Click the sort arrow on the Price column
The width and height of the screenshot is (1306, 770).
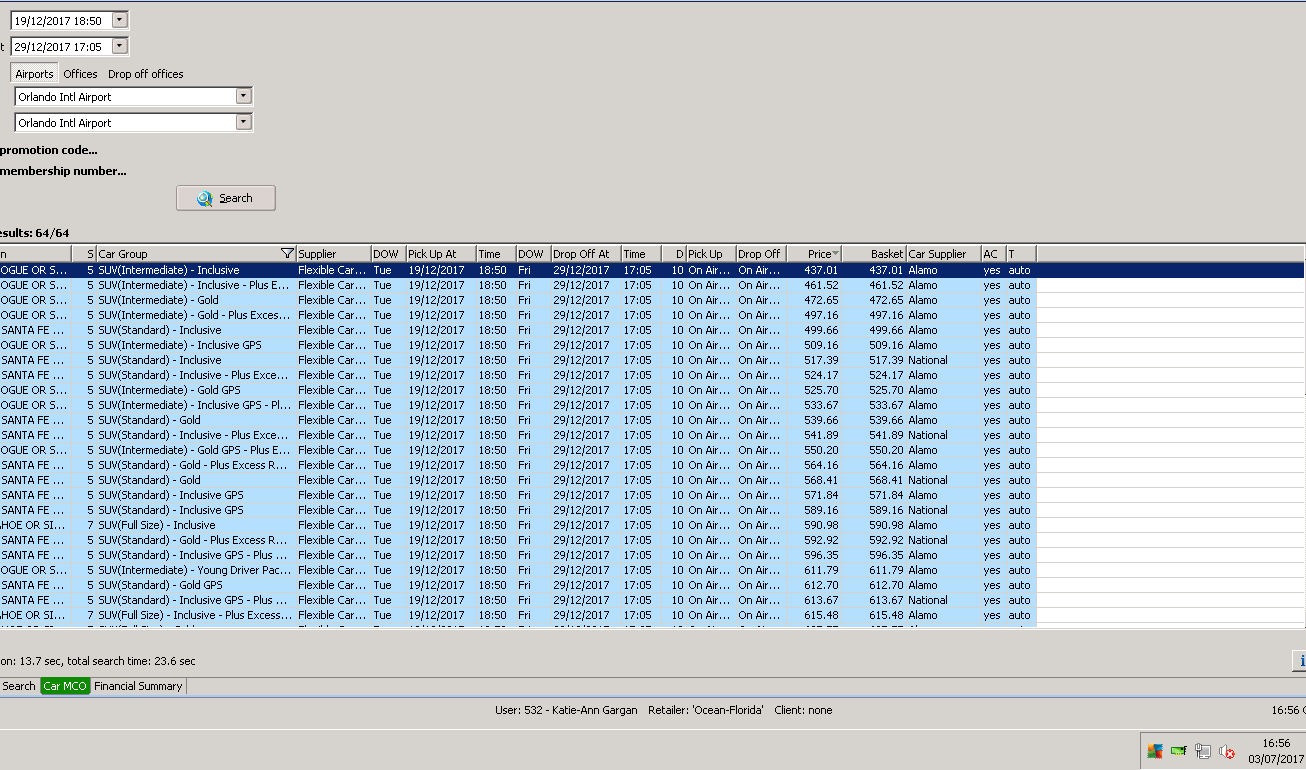836,254
